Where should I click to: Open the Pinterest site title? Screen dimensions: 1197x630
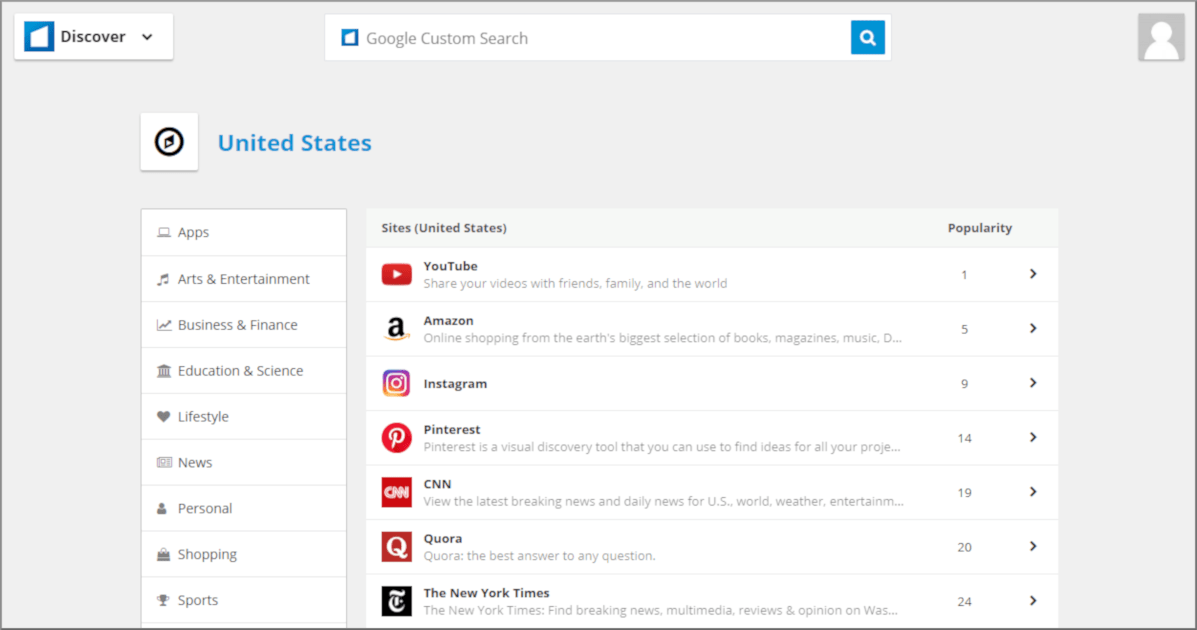point(452,429)
